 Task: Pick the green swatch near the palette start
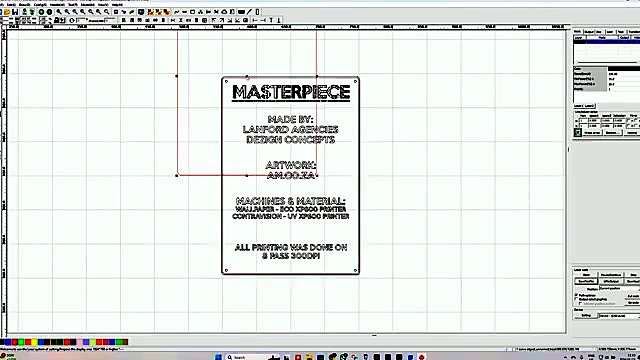tap(21, 342)
